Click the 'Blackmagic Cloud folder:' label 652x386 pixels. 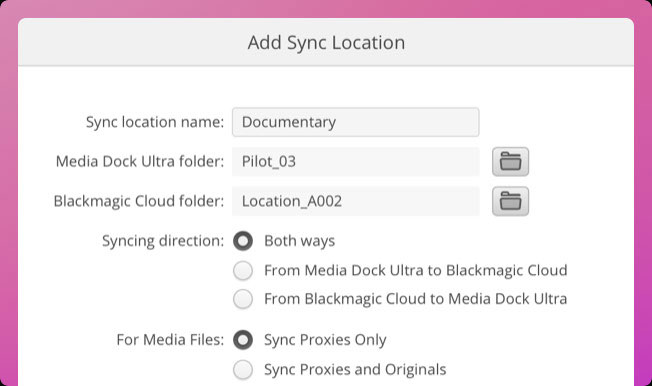[x=138, y=201]
